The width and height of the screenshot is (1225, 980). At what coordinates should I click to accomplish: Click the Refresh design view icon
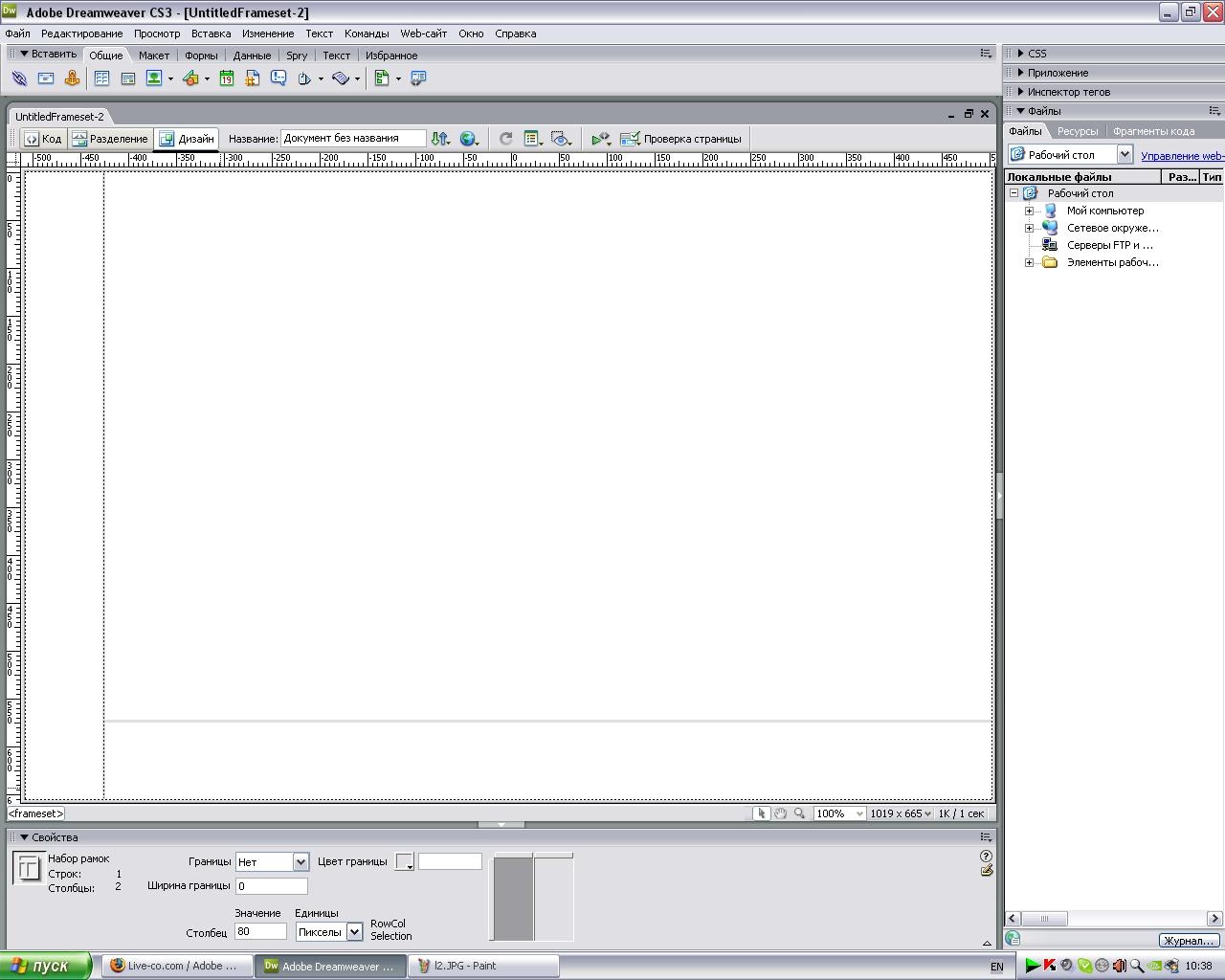tap(505, 139)
